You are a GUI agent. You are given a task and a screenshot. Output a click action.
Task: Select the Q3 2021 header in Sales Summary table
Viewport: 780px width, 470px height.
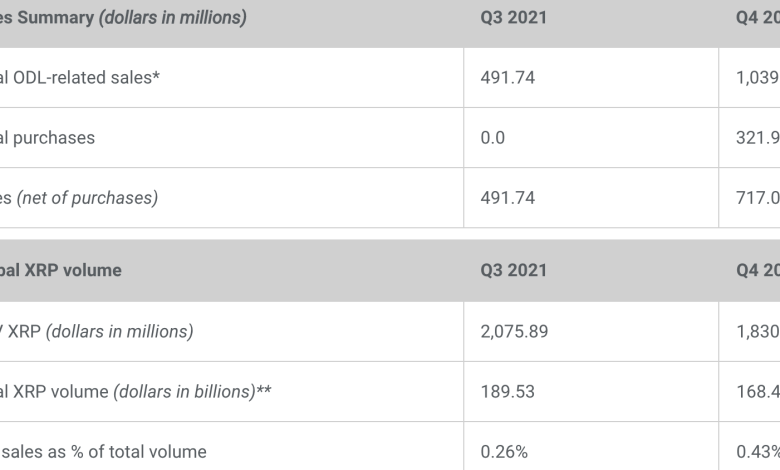click(513, 18)
